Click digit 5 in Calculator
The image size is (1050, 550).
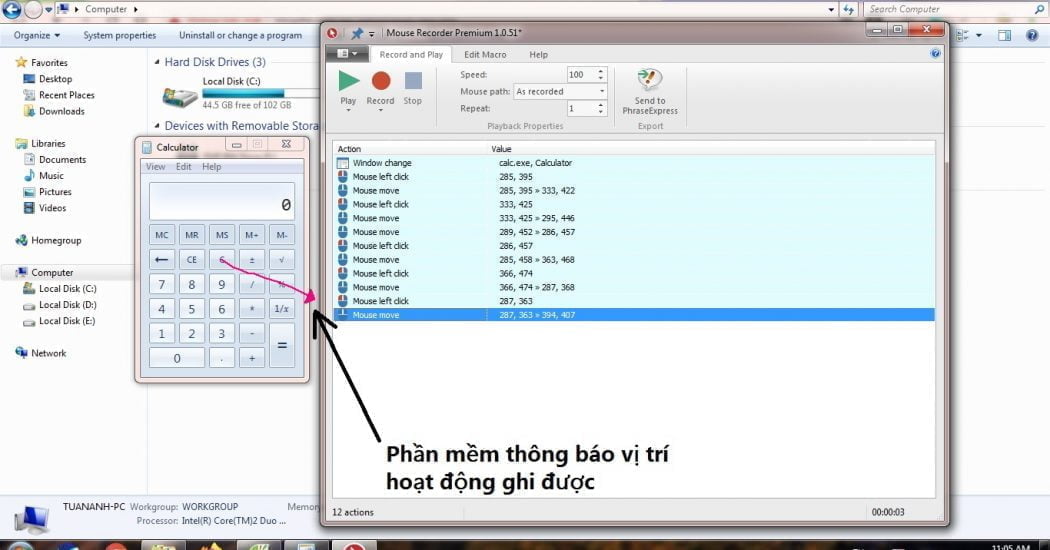(192, 310)
